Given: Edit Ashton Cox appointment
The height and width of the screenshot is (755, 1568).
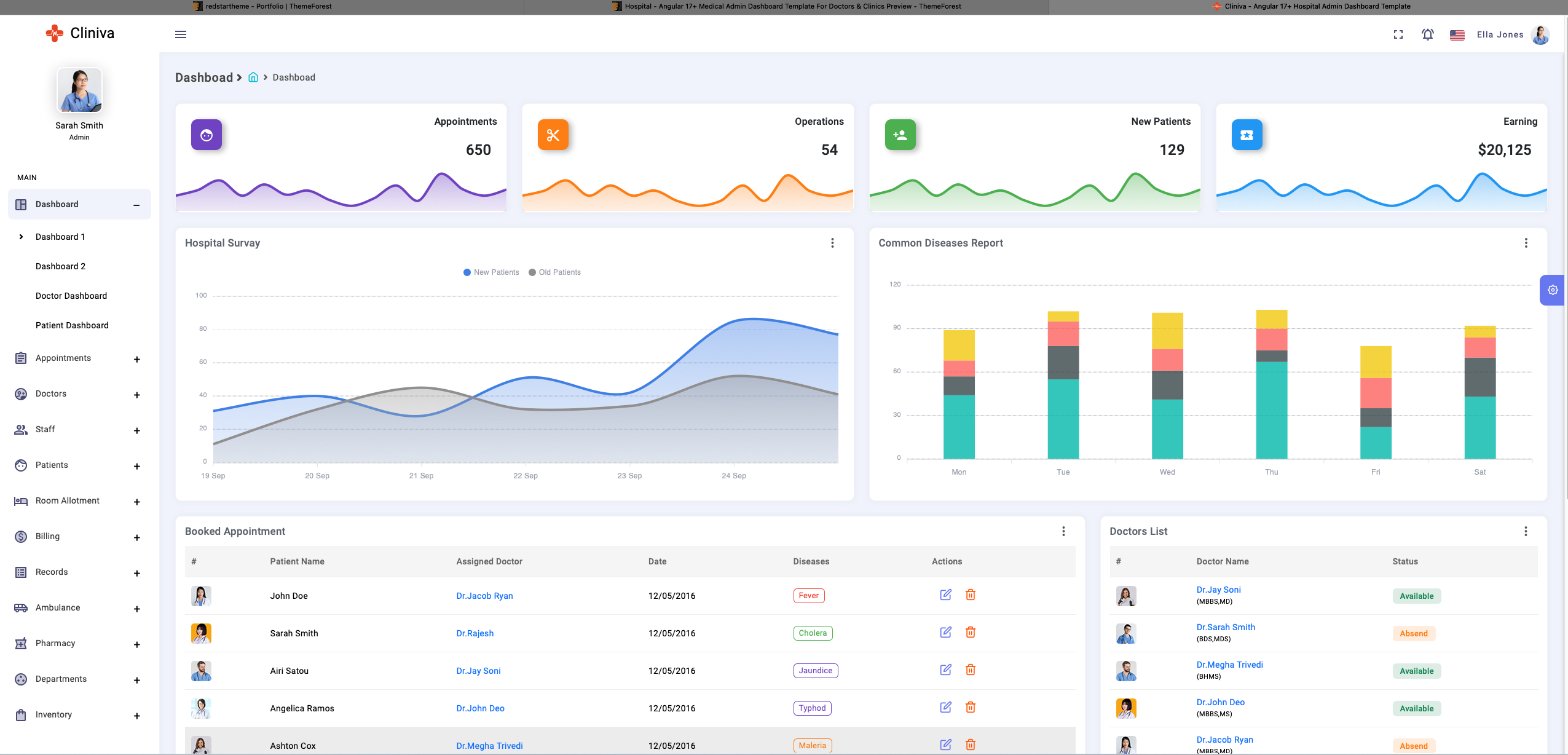Looking at the screenshot, I should click(x=946, y=745).
